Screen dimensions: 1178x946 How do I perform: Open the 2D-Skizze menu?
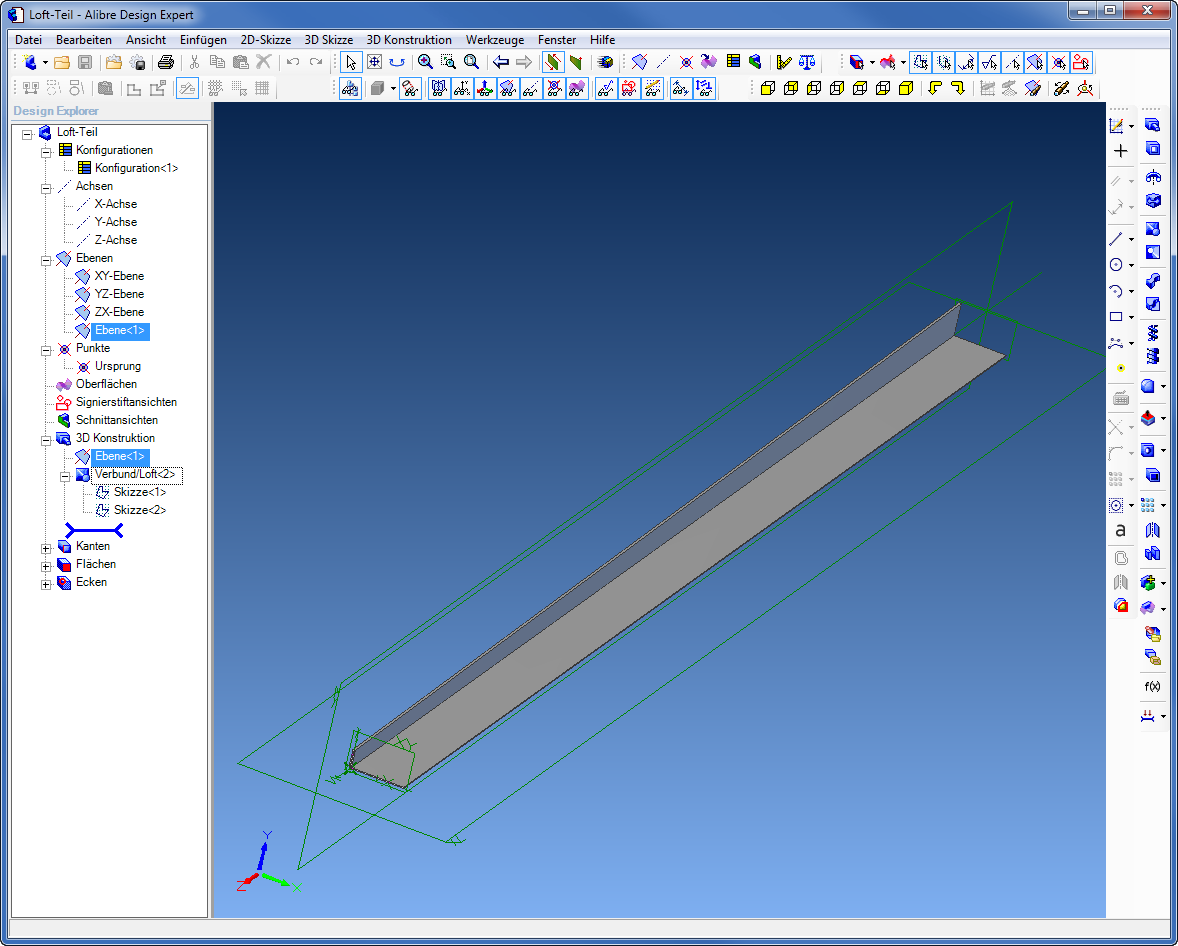coord(265,40)
